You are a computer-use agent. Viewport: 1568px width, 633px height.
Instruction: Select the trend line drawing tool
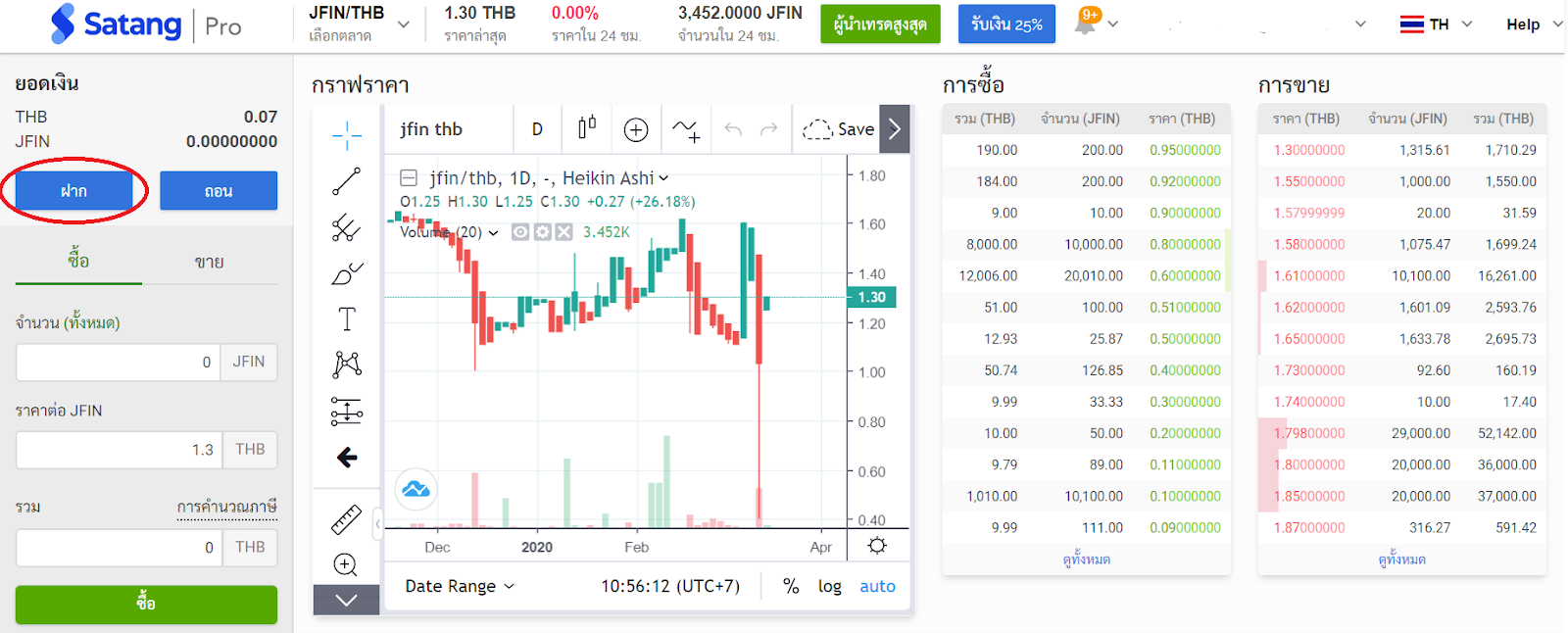point(346,181)
